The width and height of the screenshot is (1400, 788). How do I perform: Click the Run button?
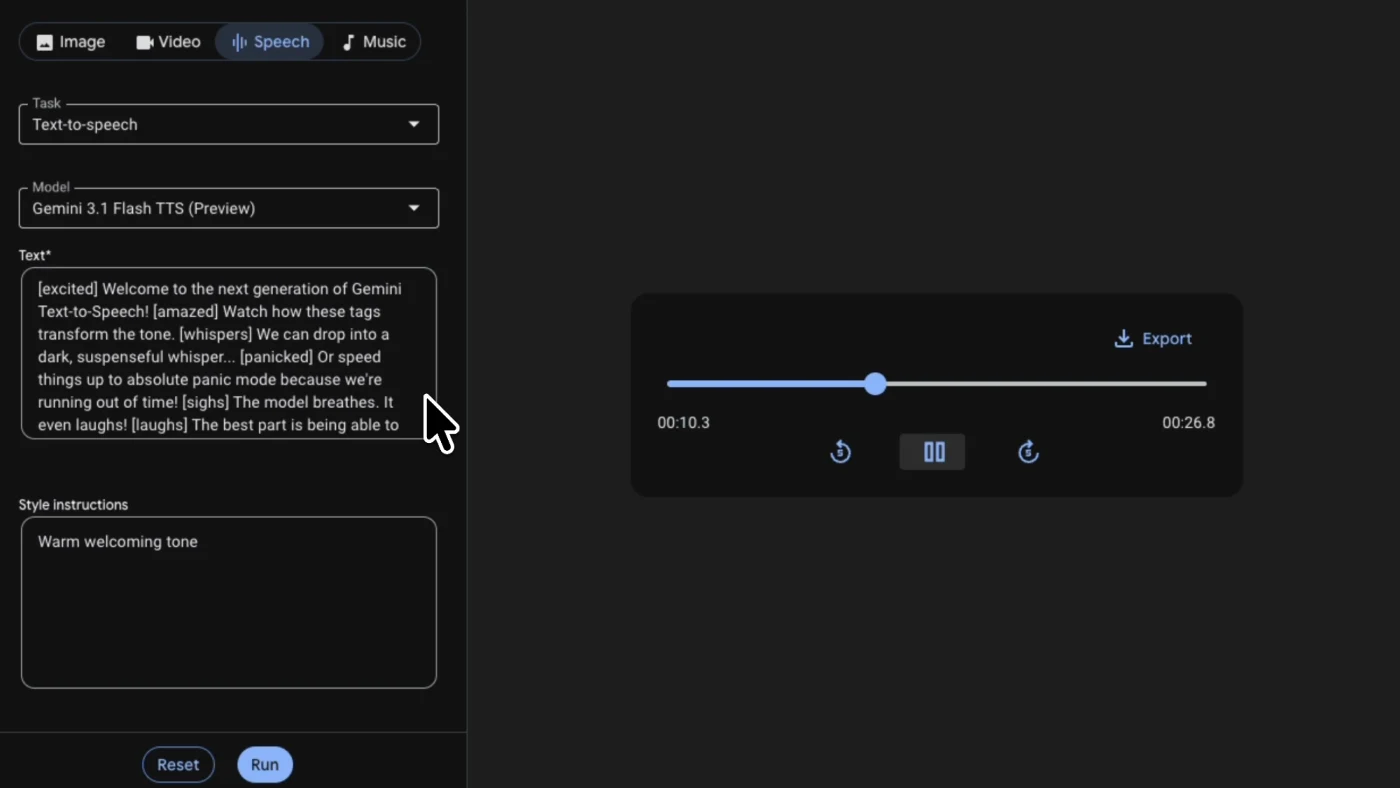coord(265,764)
